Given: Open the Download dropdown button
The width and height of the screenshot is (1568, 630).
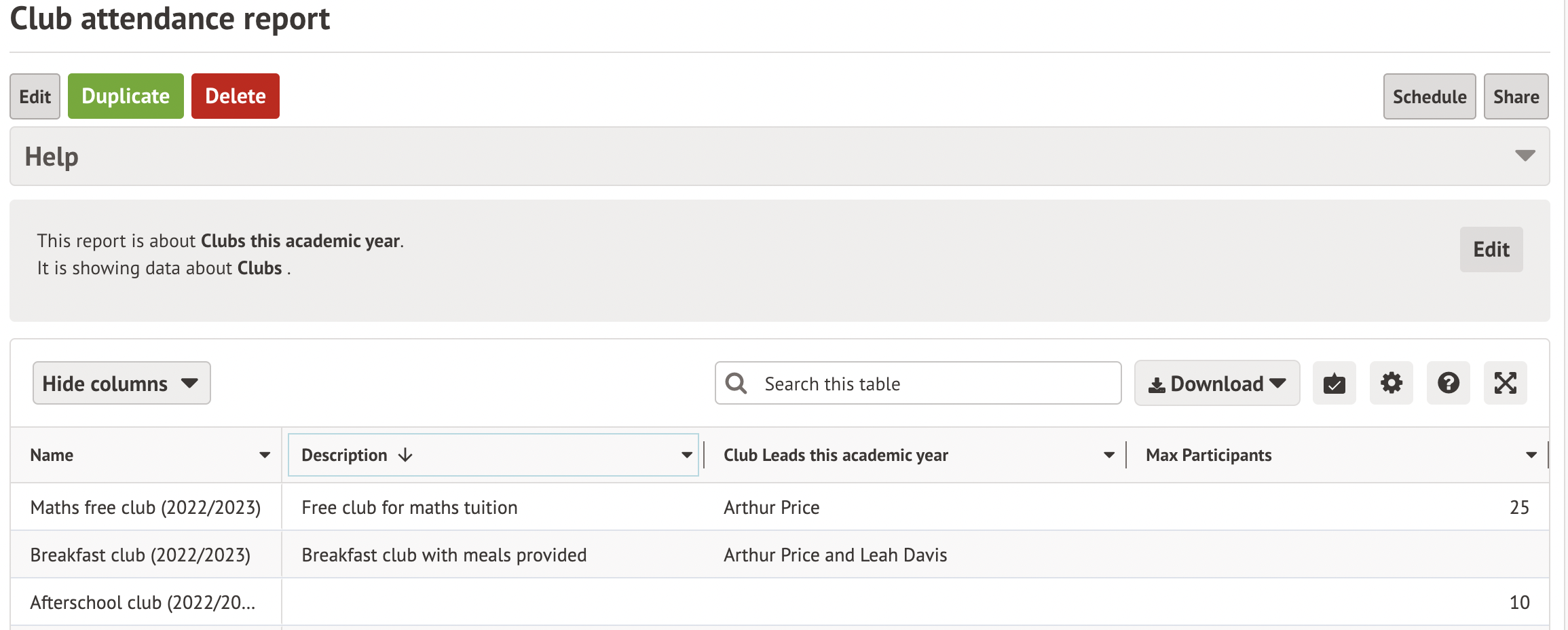Looking at the screenshot, I should pyautogui.click(x=1216, y=384).
